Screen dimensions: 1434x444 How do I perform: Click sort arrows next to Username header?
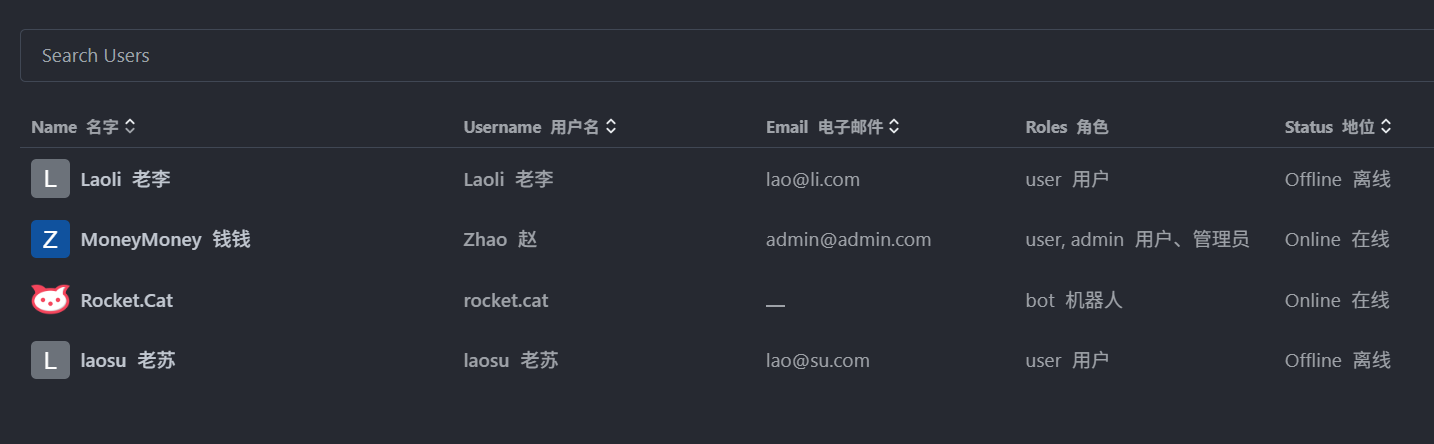pos(611,127)
